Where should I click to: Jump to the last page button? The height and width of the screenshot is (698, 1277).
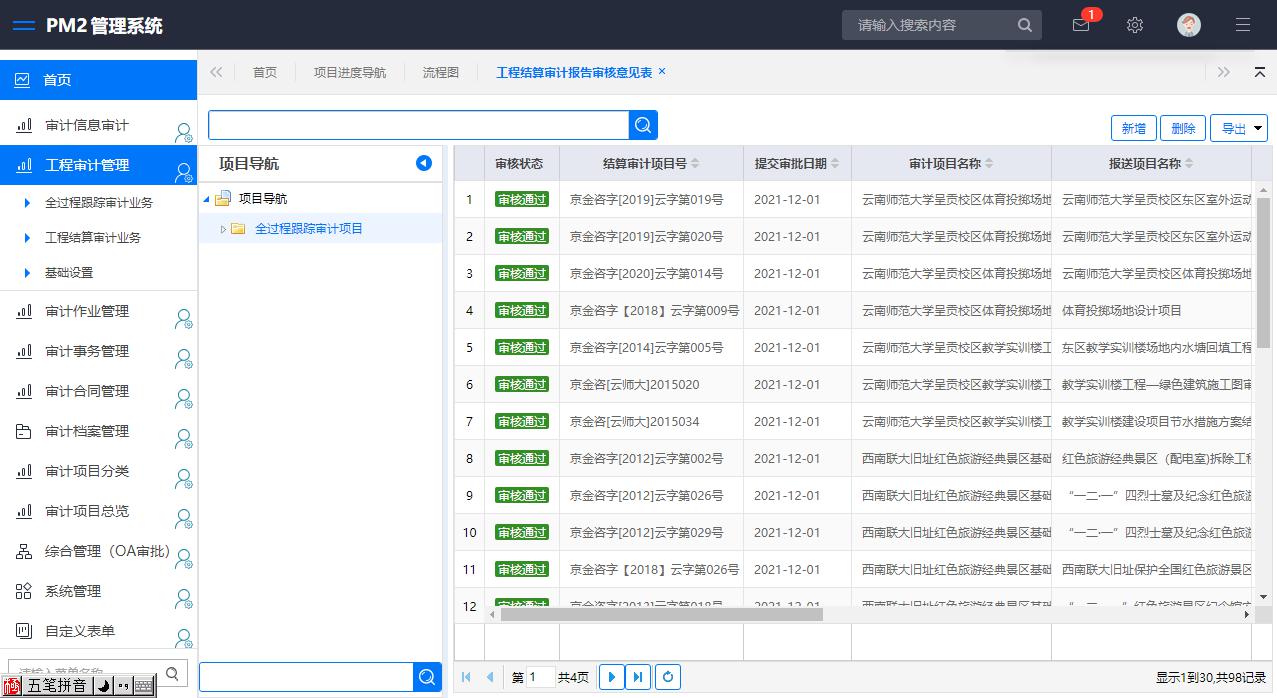tap(637, 677)
